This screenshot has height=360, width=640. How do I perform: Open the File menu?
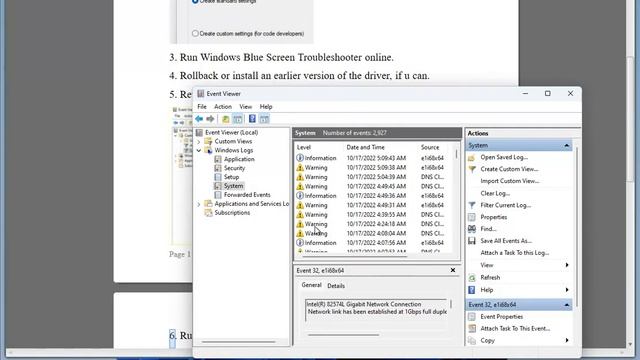202,107
